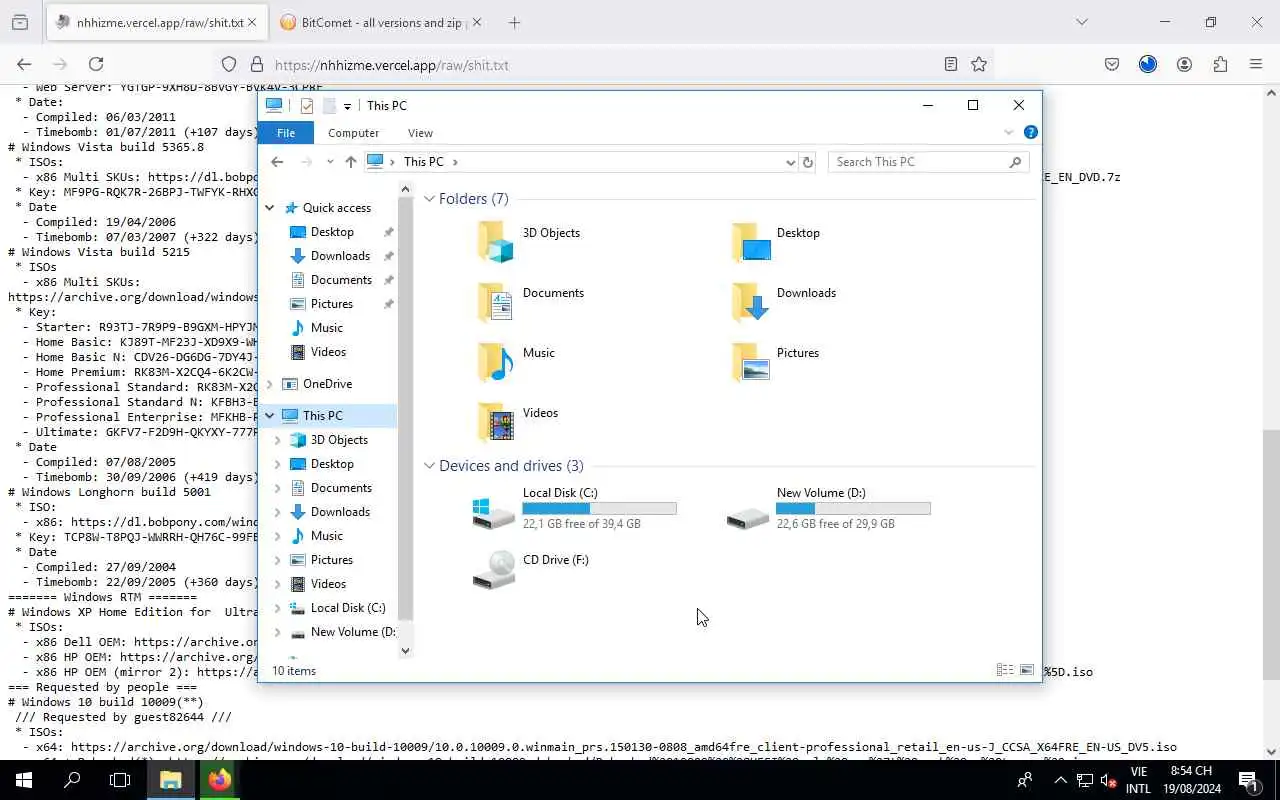The width and height of the screenshot is (1280, 800).
Task: Open the File tab in Explorer
Action: [x=286, y=133]
